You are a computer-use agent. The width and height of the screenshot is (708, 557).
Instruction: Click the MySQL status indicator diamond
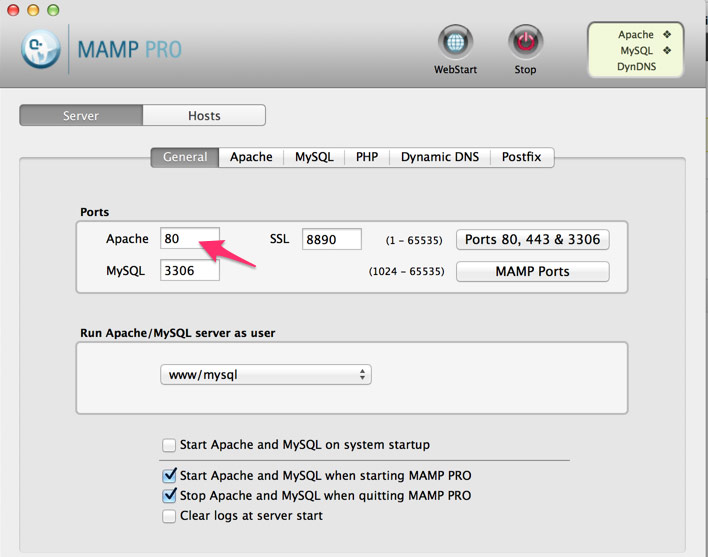pyautogui.click(x=667, y=50)
